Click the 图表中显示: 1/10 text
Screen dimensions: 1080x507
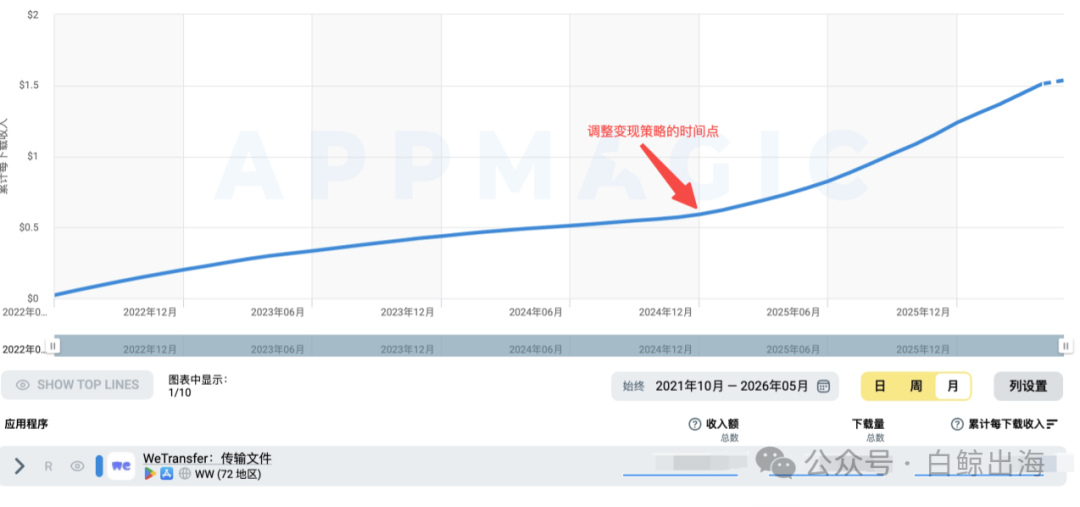(x=198, y=386)
